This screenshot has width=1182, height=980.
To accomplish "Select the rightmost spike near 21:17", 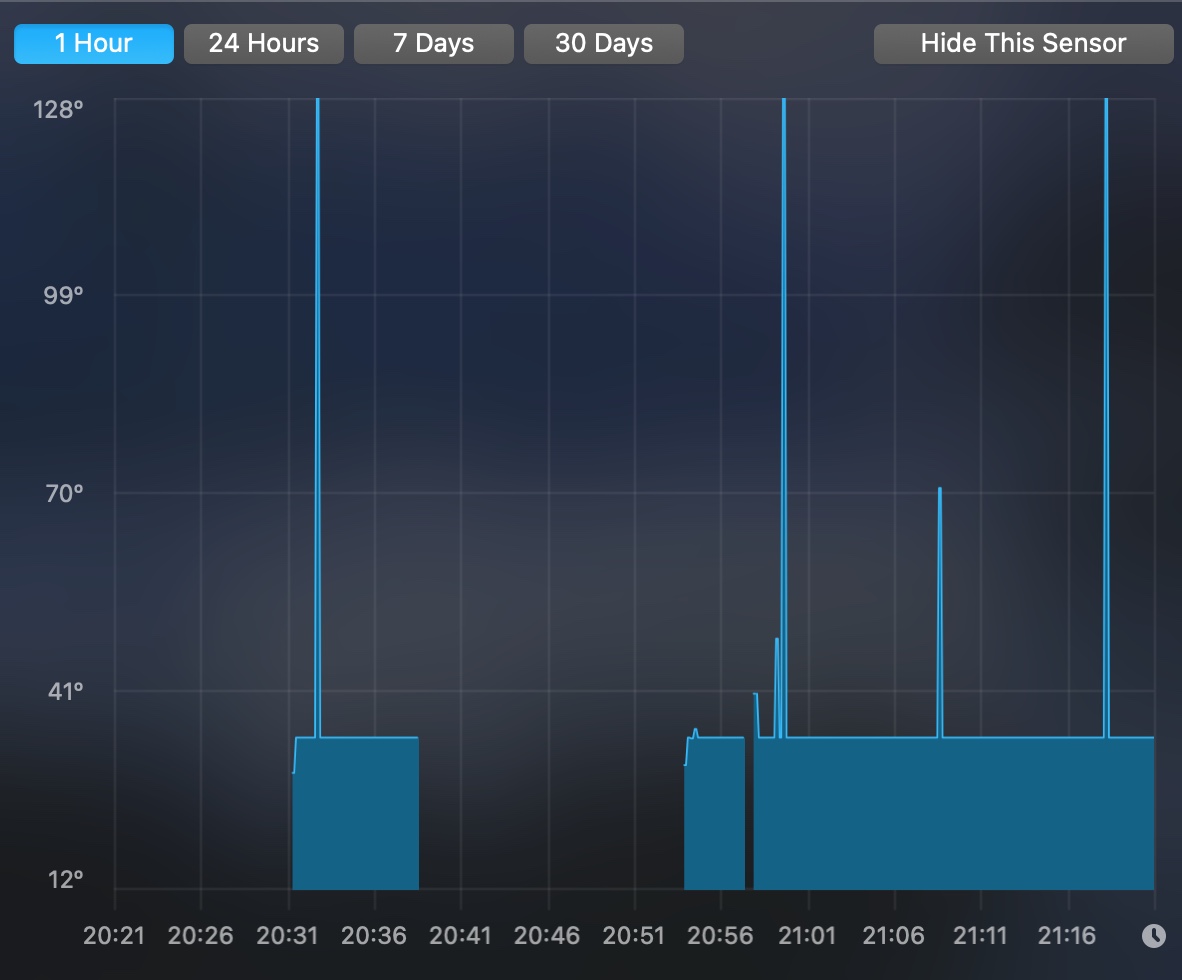I will point(1105,400).
